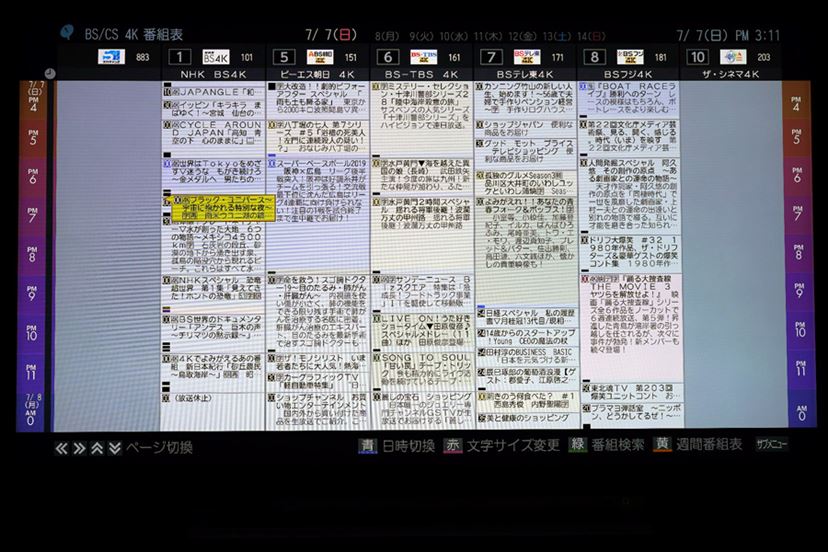828x552 pixels.
Task: Select highlighted ブラック・ユニバース program
Action: [x=222, y=208]
